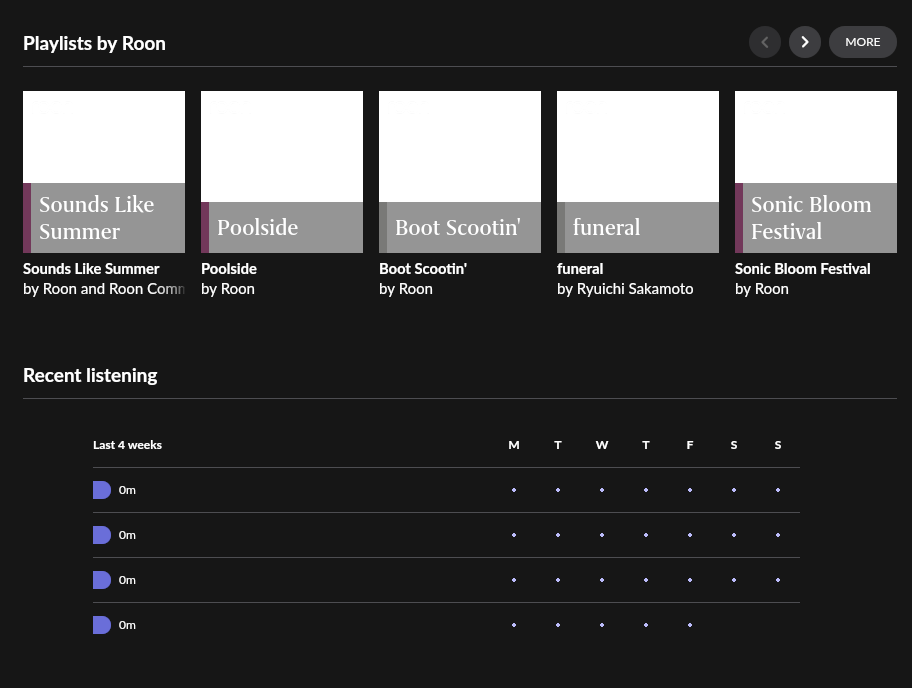Click 'by Roon' under Sonic Bloom Festival

[x=762, y=289]
